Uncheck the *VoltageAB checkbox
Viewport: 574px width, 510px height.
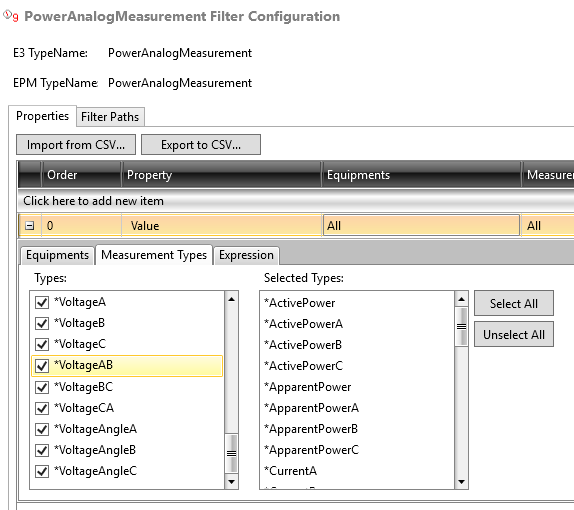42,365
